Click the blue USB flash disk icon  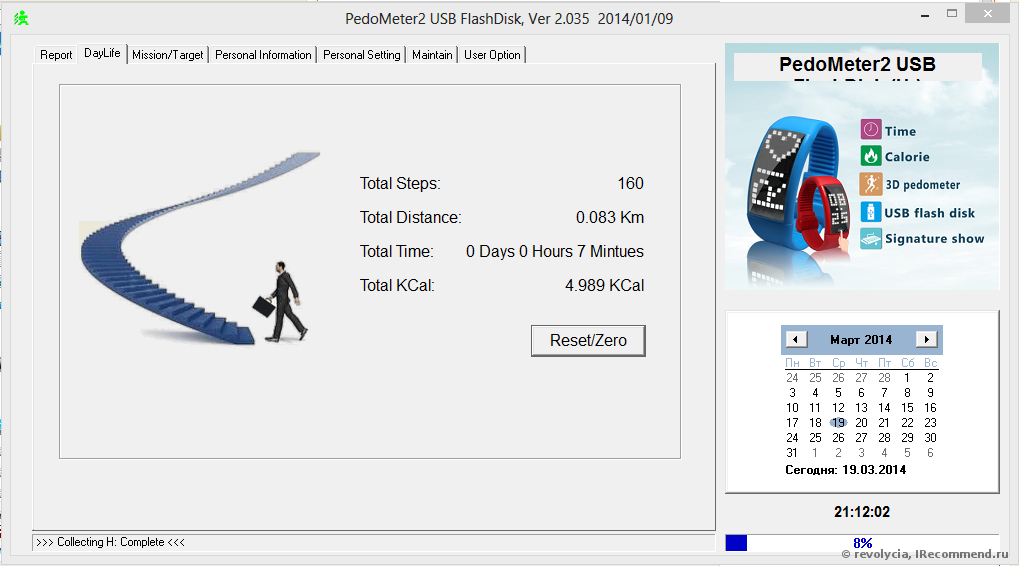pyautogui.click(x=871, y=212)
